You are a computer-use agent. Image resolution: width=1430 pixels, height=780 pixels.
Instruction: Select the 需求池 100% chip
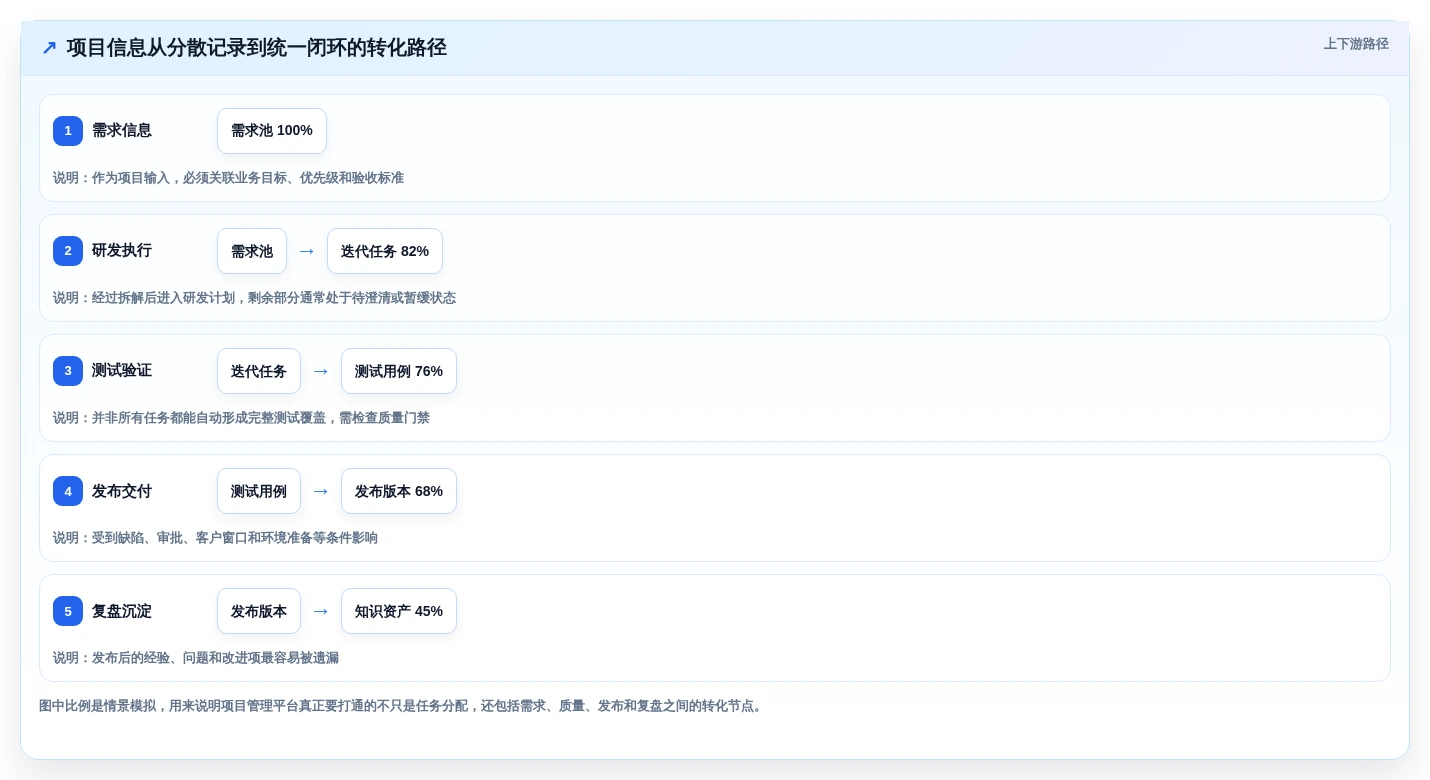click(x=272, y=131)
